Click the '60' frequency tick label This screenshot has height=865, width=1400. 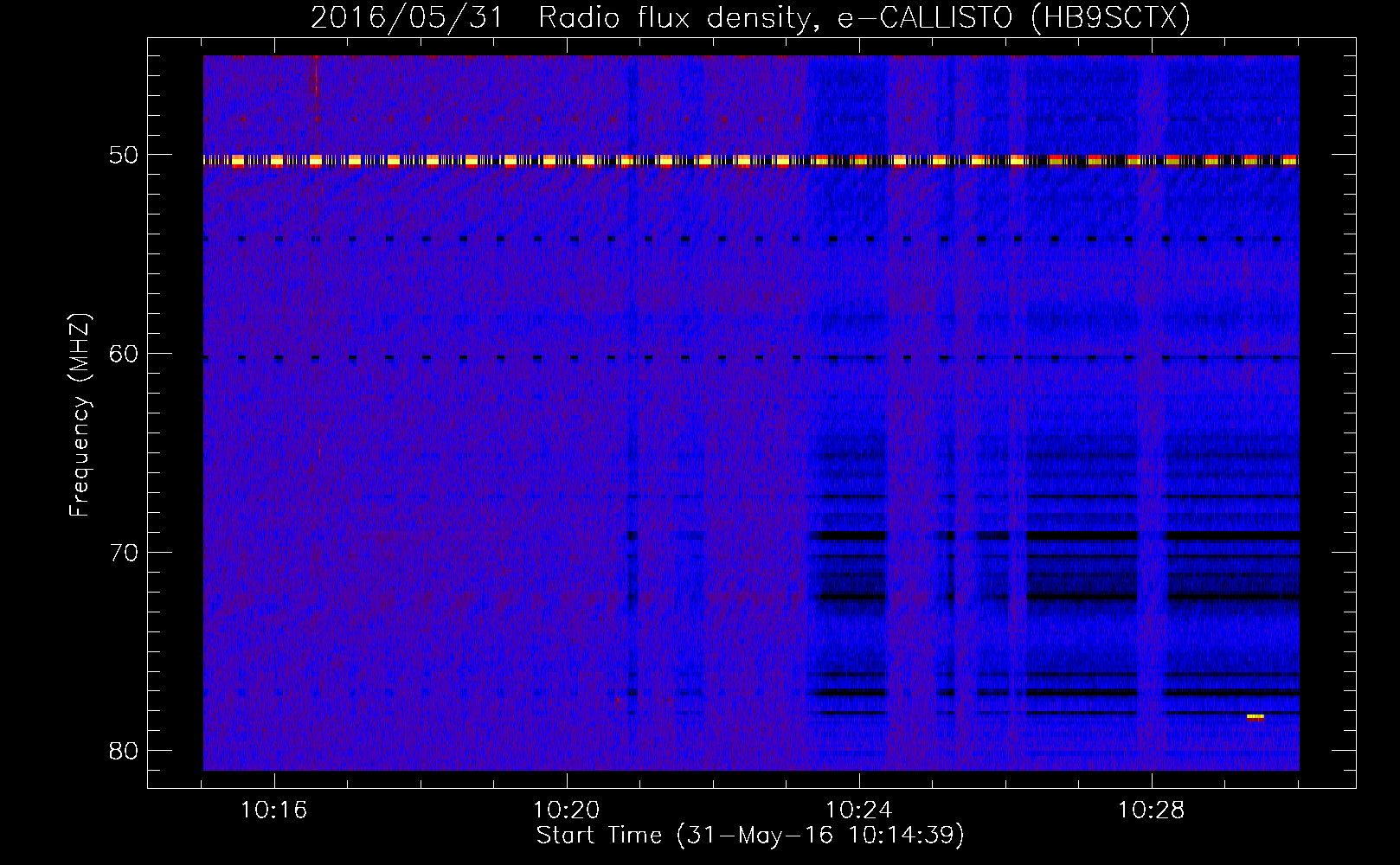click(124, 354)
